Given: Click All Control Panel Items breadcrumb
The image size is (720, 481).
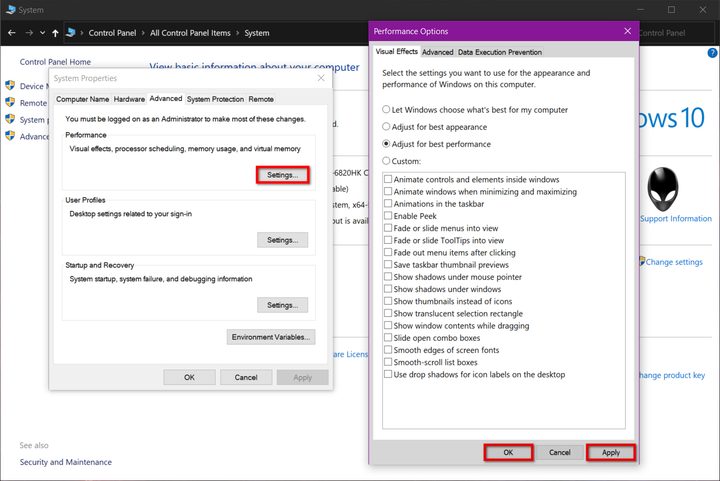Looking at the screenshot, I should pos(190,33).
